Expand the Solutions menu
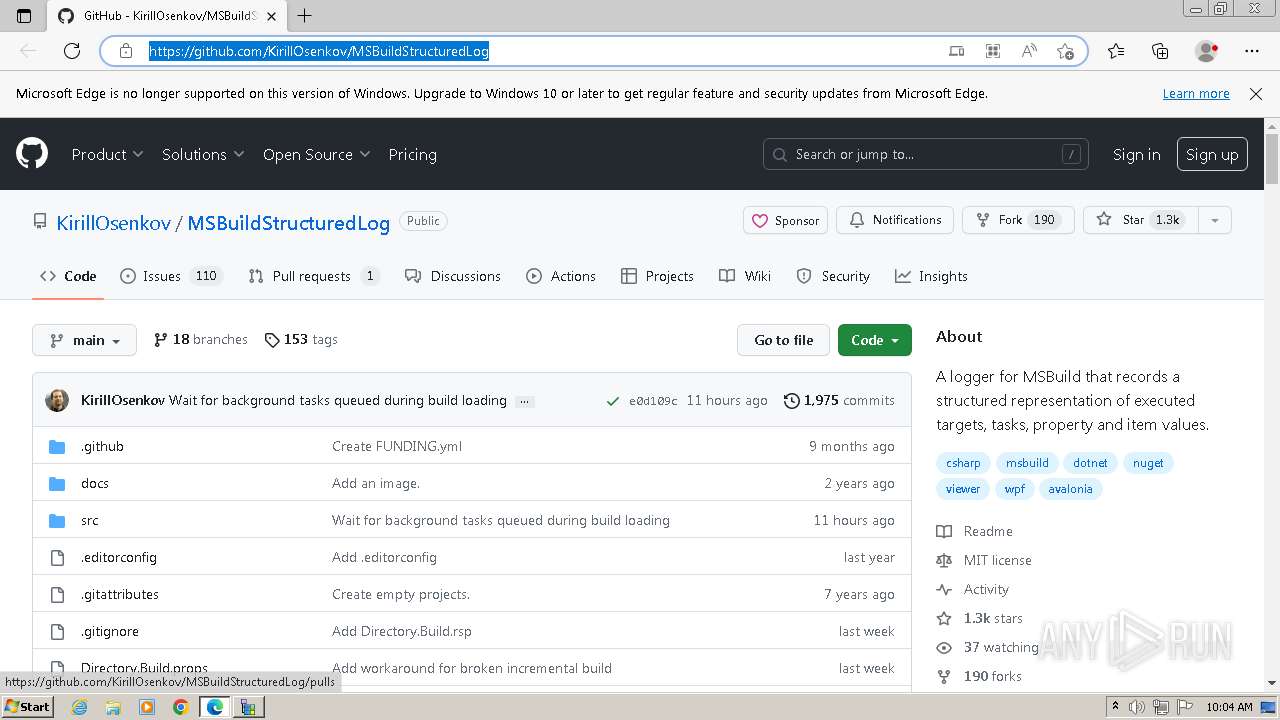The height and width of the screenshot is (720, 1280). 203,154
